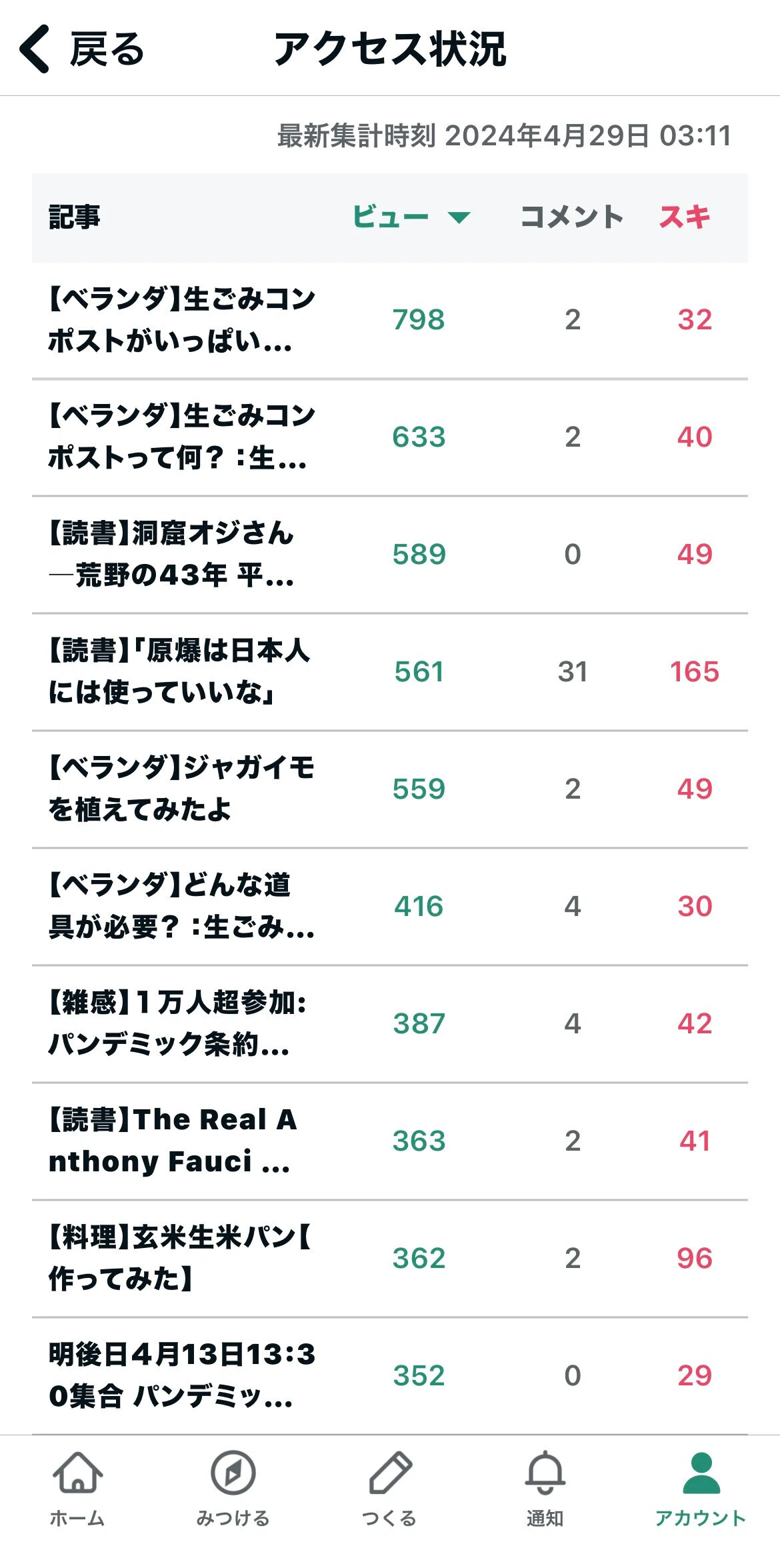Viewport: 780px width, 1568px height.
Task: Toggle sort arrow next to ビュー
Action: [x=459, y=217]
